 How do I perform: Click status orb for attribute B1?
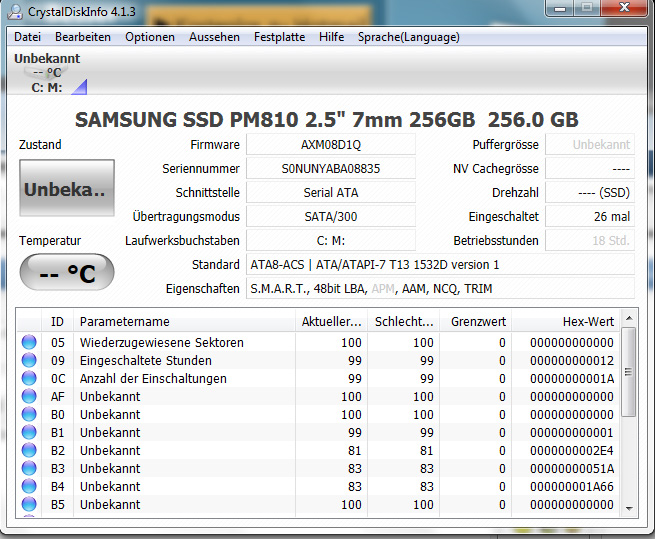click(29, 432)
